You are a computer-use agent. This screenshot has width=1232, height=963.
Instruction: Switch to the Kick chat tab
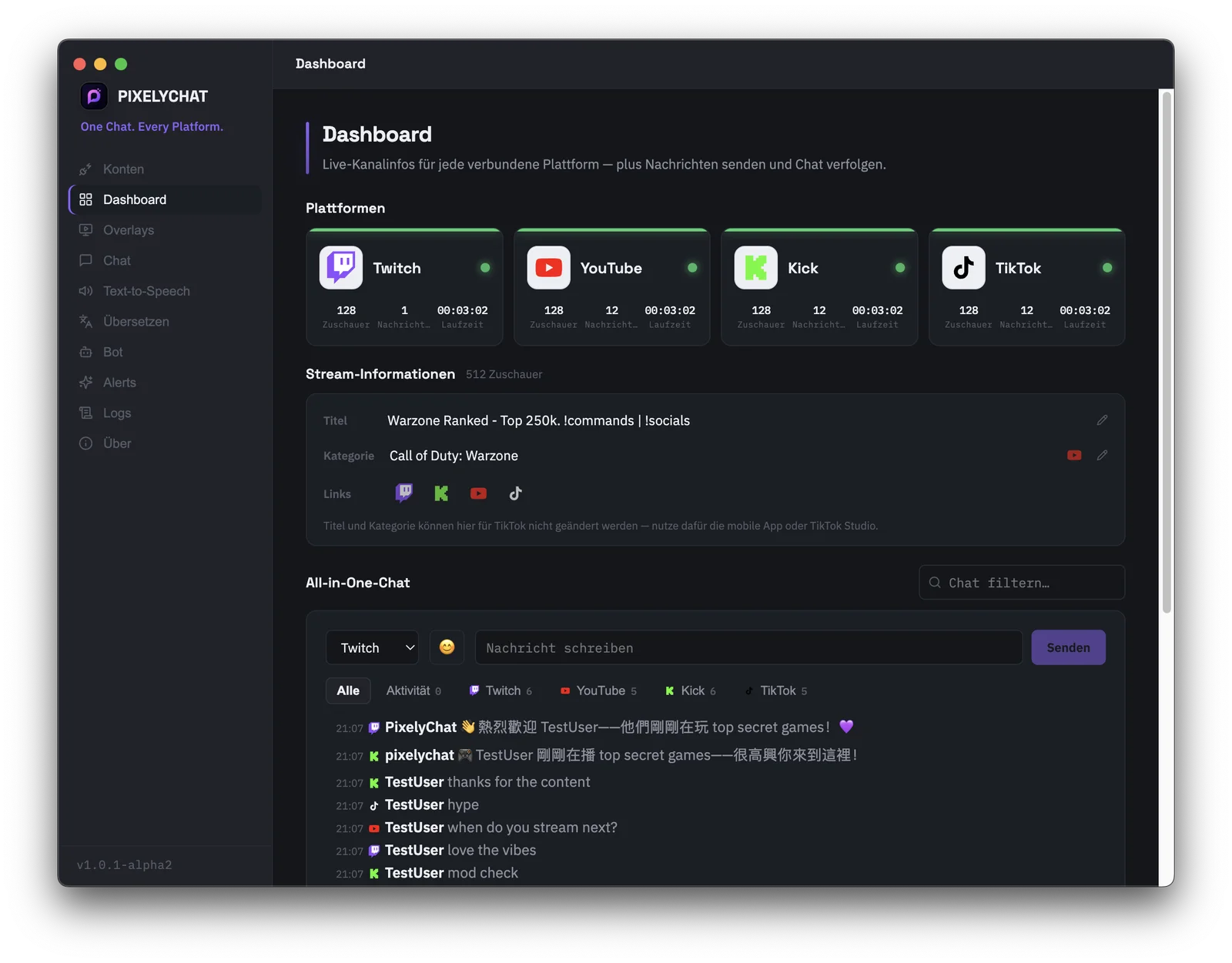point(691,690)
